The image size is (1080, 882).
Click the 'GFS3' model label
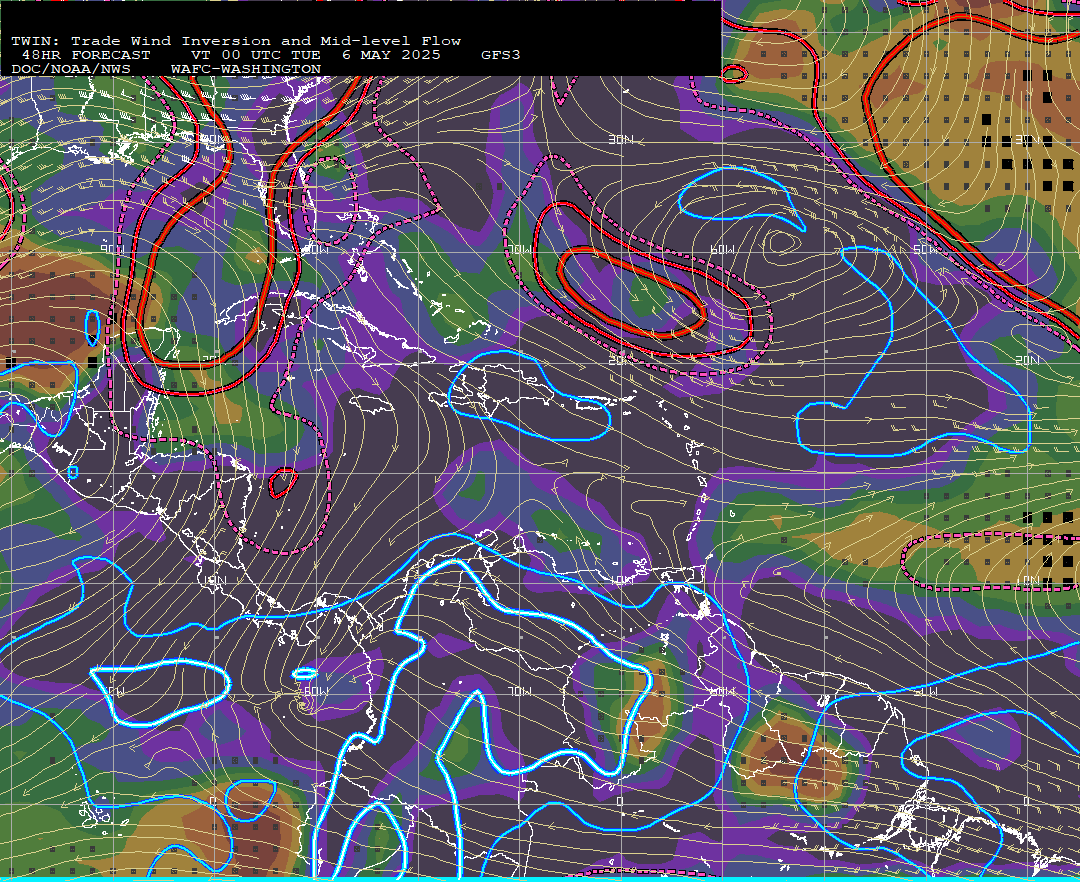coord(501,55)
